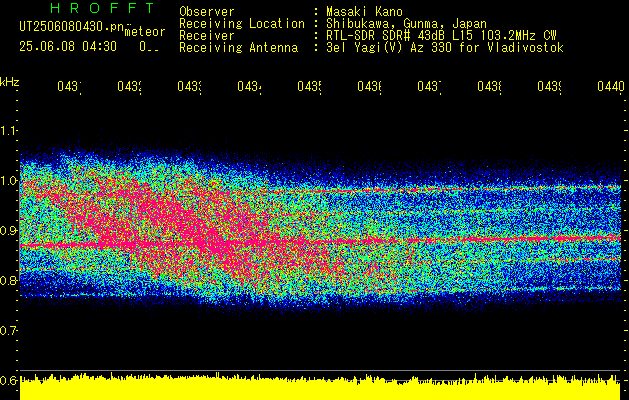Select the RTL-SDR SDR# 43dB receiver details

[x=441, y=36]
